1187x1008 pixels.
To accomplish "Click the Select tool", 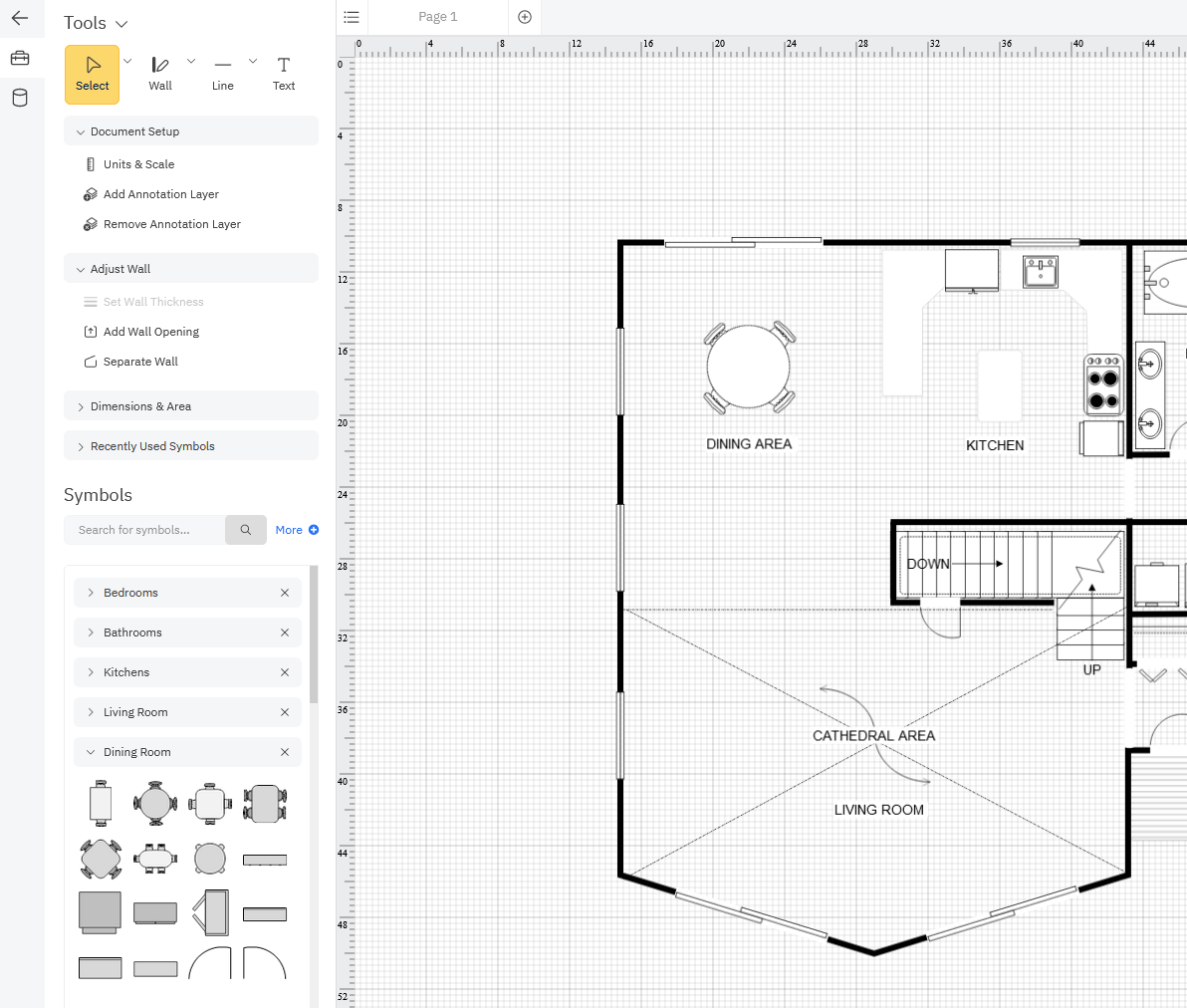I will [x=92, y=73].
